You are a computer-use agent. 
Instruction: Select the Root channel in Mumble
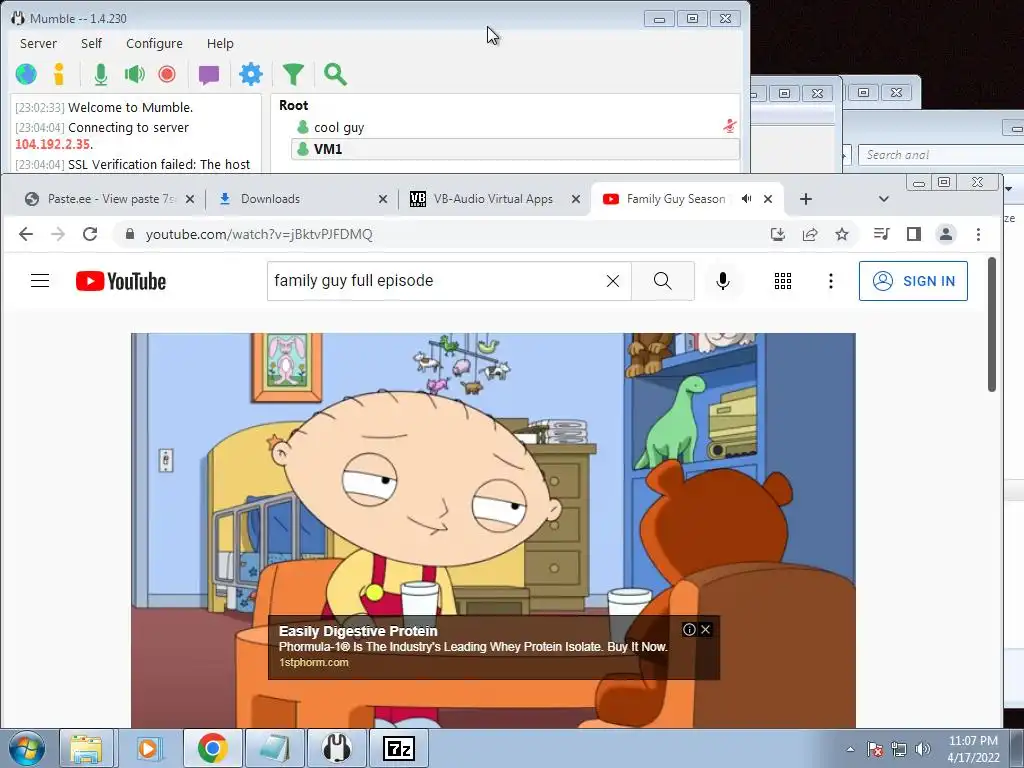tap(293, 105)
